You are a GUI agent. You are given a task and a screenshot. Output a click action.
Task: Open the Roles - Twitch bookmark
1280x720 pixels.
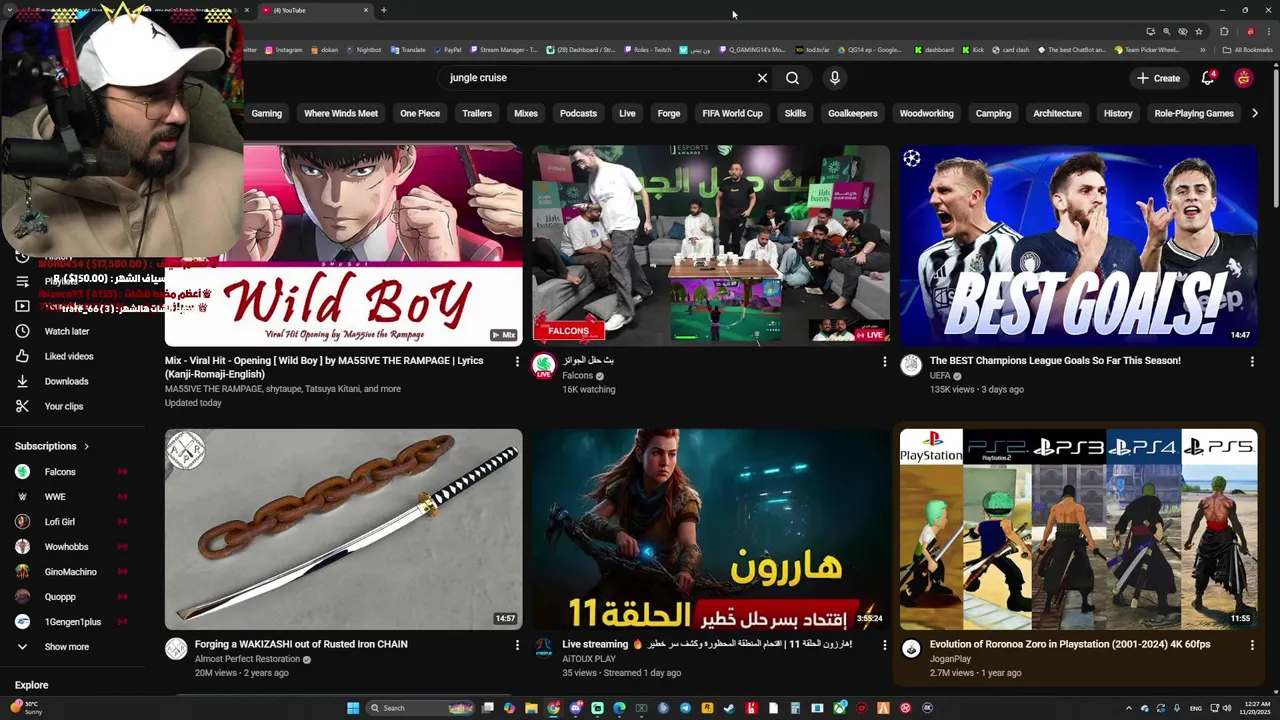click(x=647, y=50)
